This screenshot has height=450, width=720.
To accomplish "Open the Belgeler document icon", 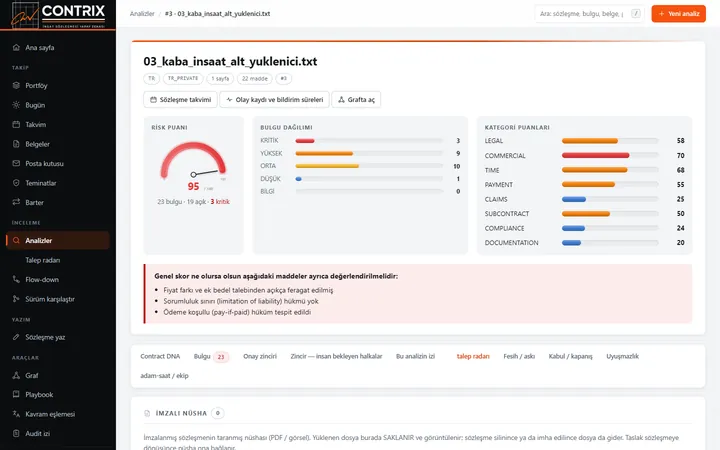I will coord(16,144).
